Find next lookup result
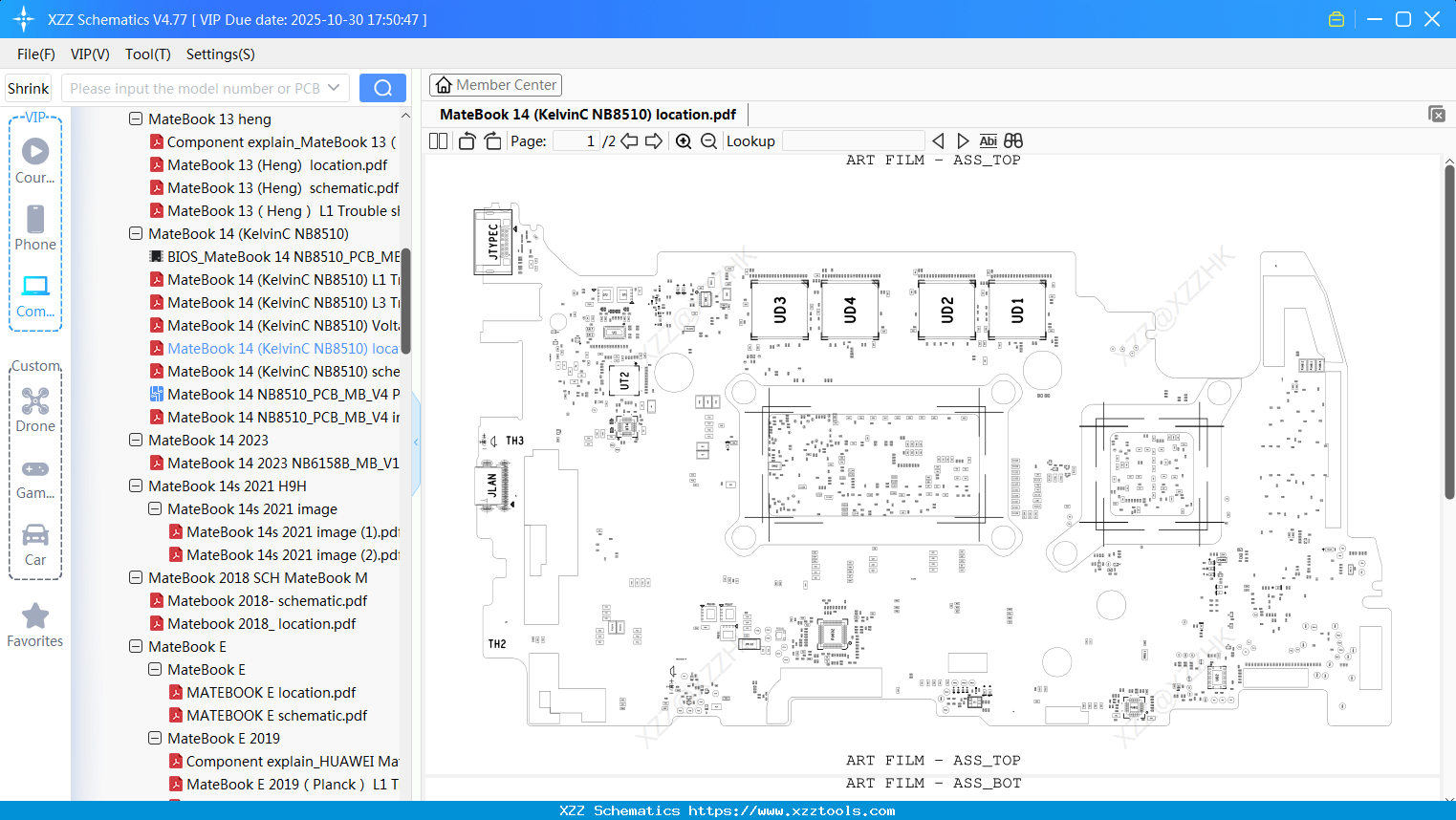 click(x=963, y=140)
